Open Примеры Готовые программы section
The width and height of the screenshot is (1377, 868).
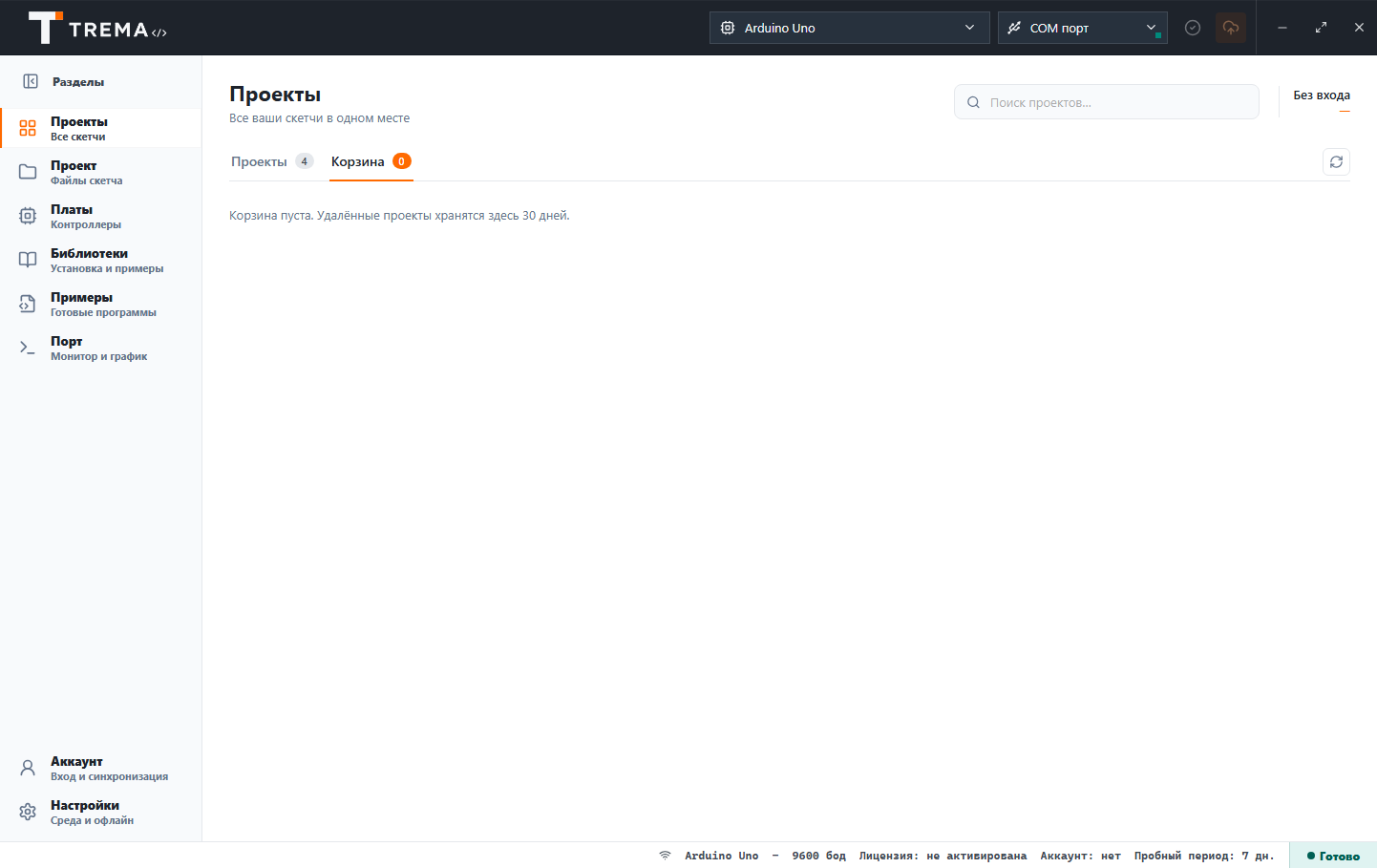pyautogui.click(x=101, y=304)
